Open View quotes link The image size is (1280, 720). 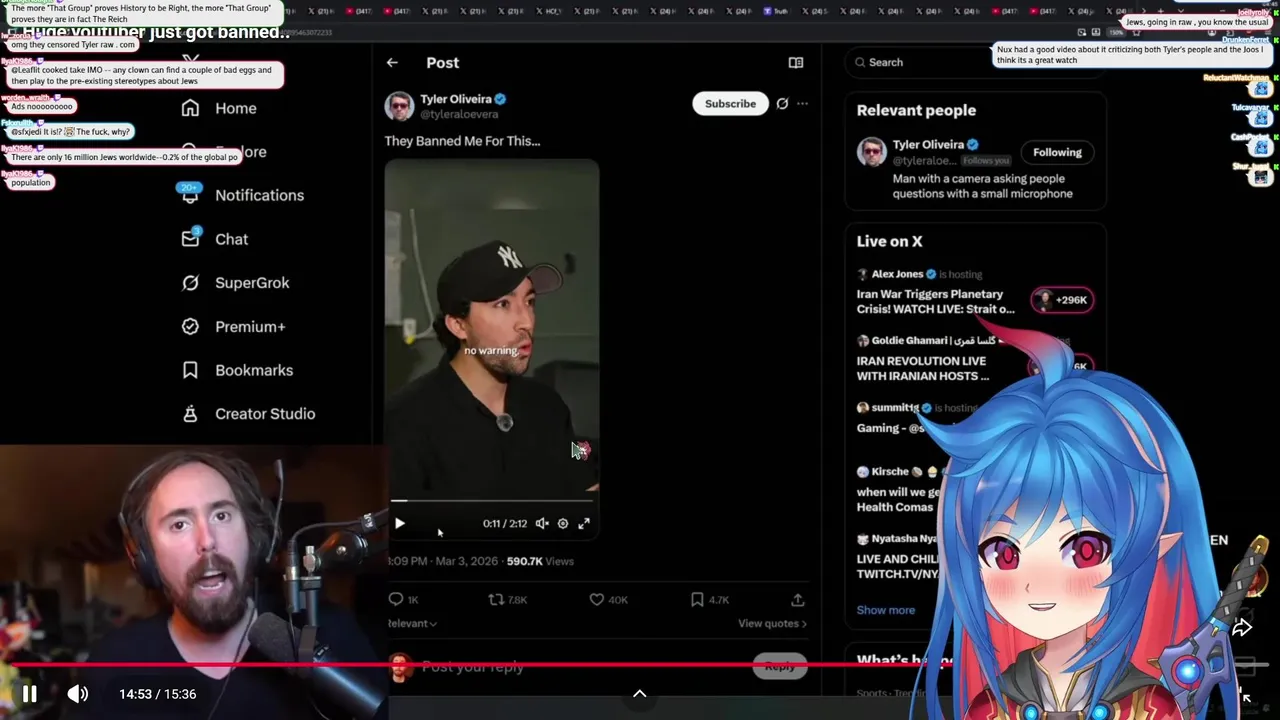(x=772, y=623)
